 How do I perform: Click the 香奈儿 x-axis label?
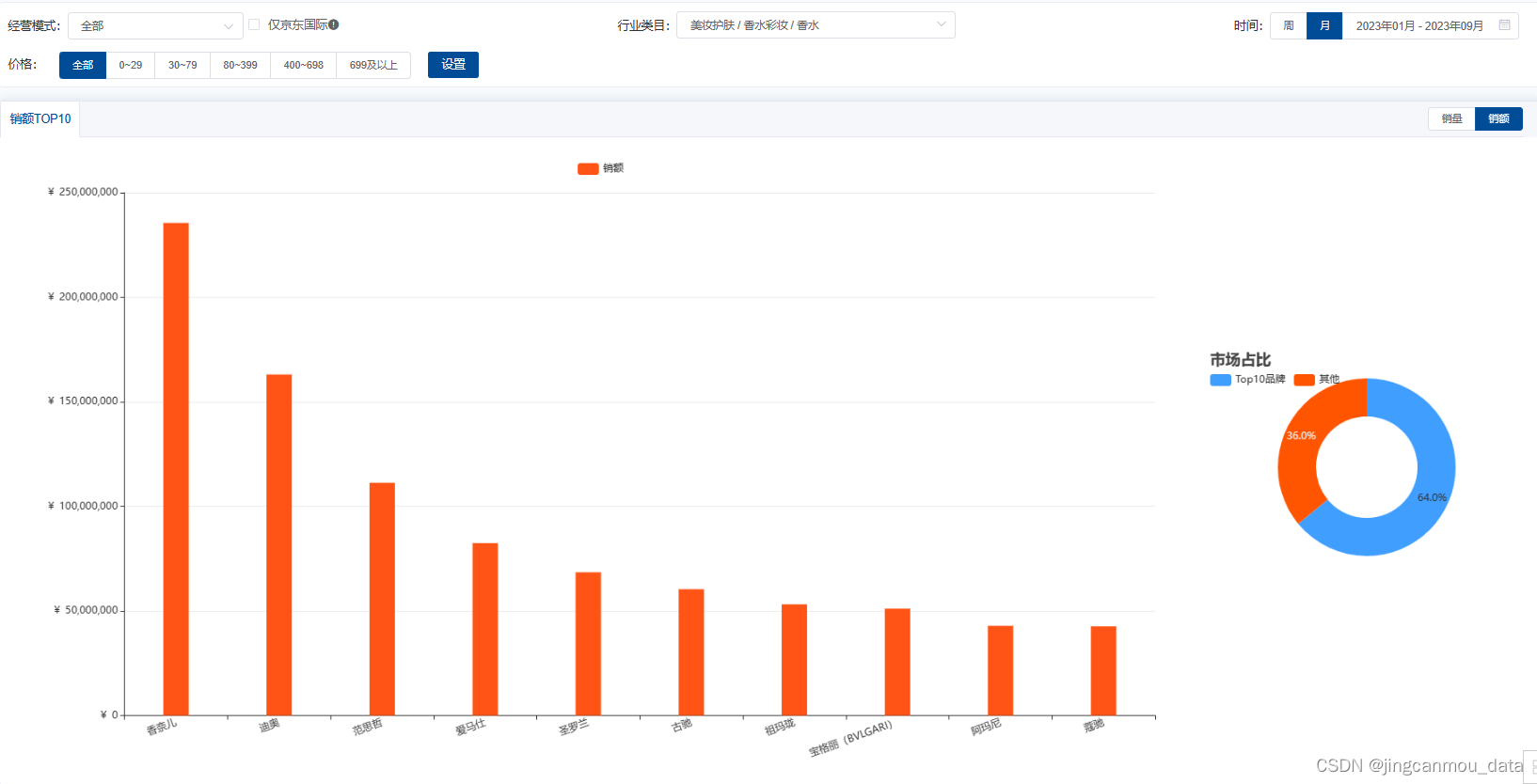pos(162,728)
